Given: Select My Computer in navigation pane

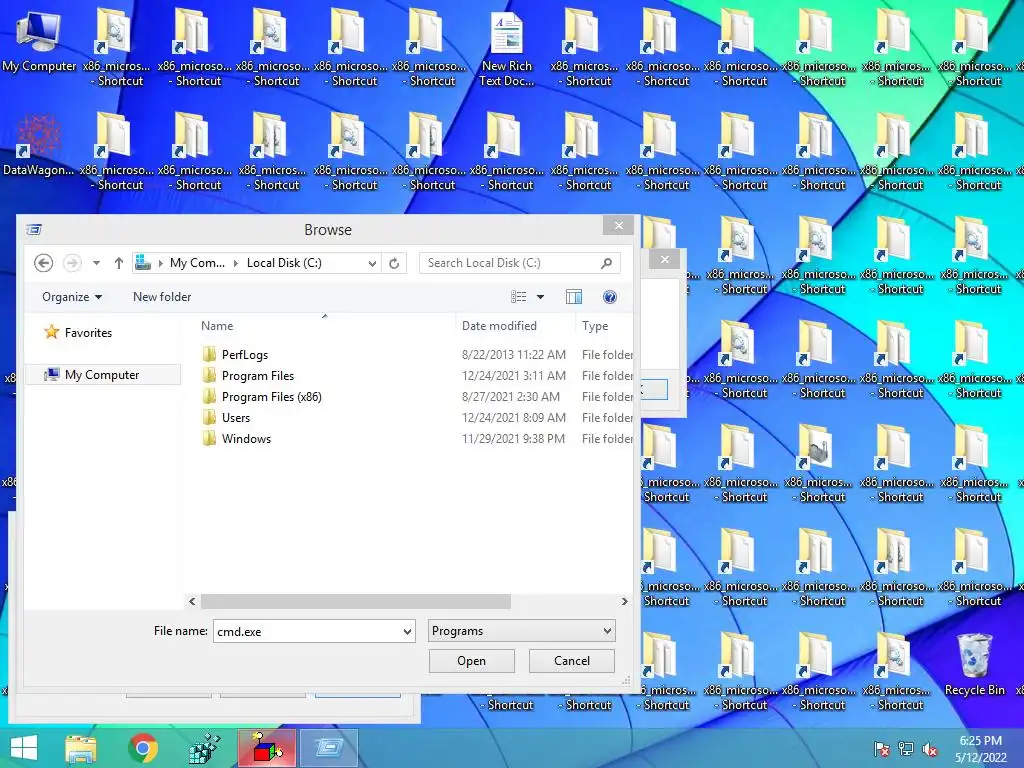Looking at the screenshot, I should coord(103,375).
